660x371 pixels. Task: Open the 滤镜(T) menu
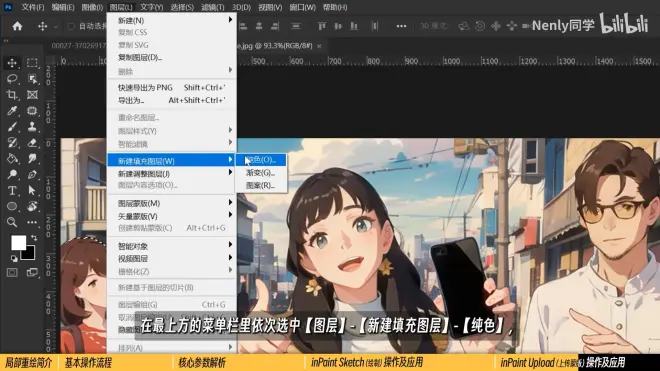213,7
